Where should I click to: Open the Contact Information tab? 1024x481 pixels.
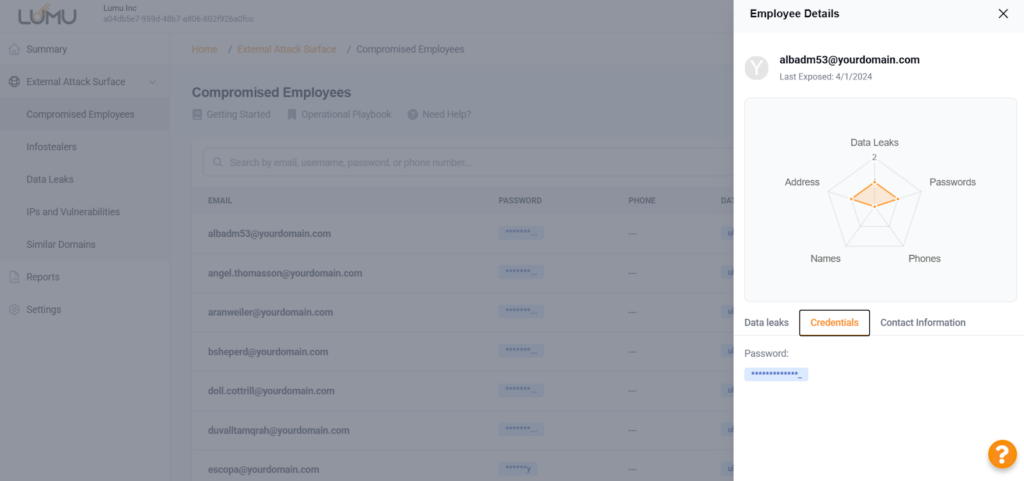(x=922, y=323)
